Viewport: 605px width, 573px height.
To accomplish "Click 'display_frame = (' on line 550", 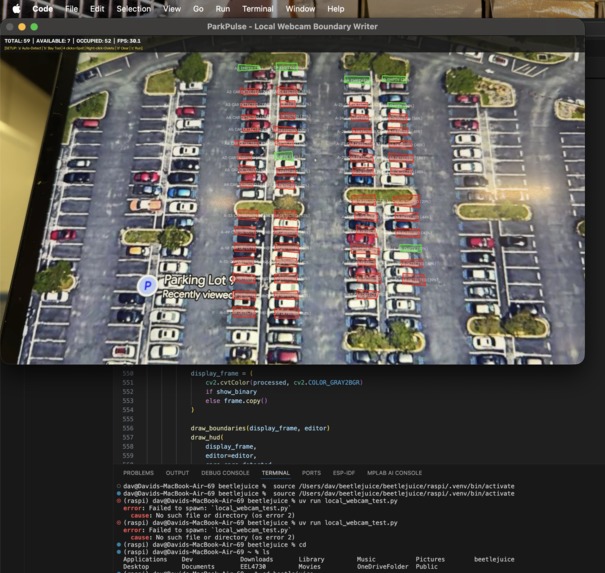I will tap(221, 374).
